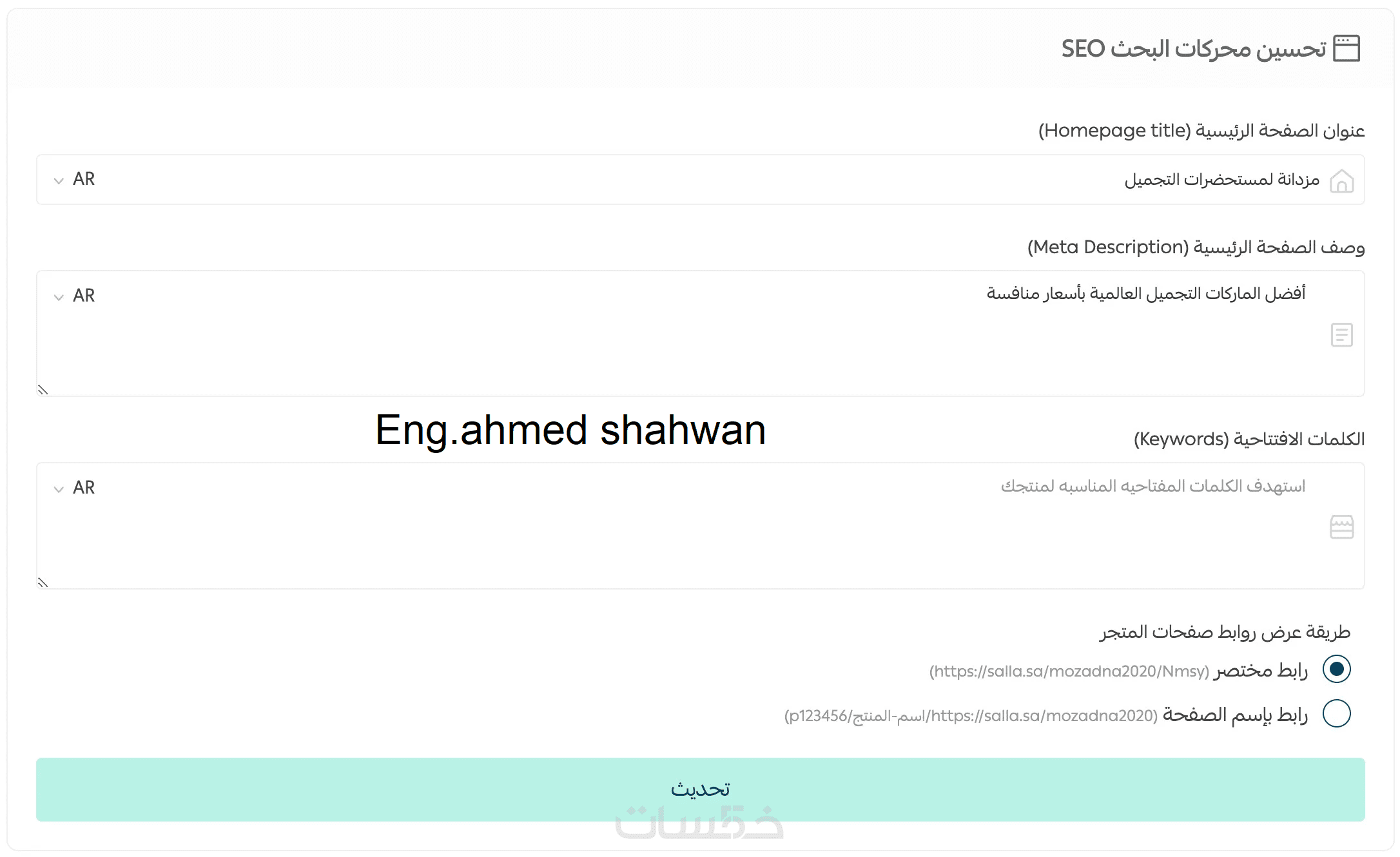
Task: Select the short link radio option
Action: coord(1336,669)
